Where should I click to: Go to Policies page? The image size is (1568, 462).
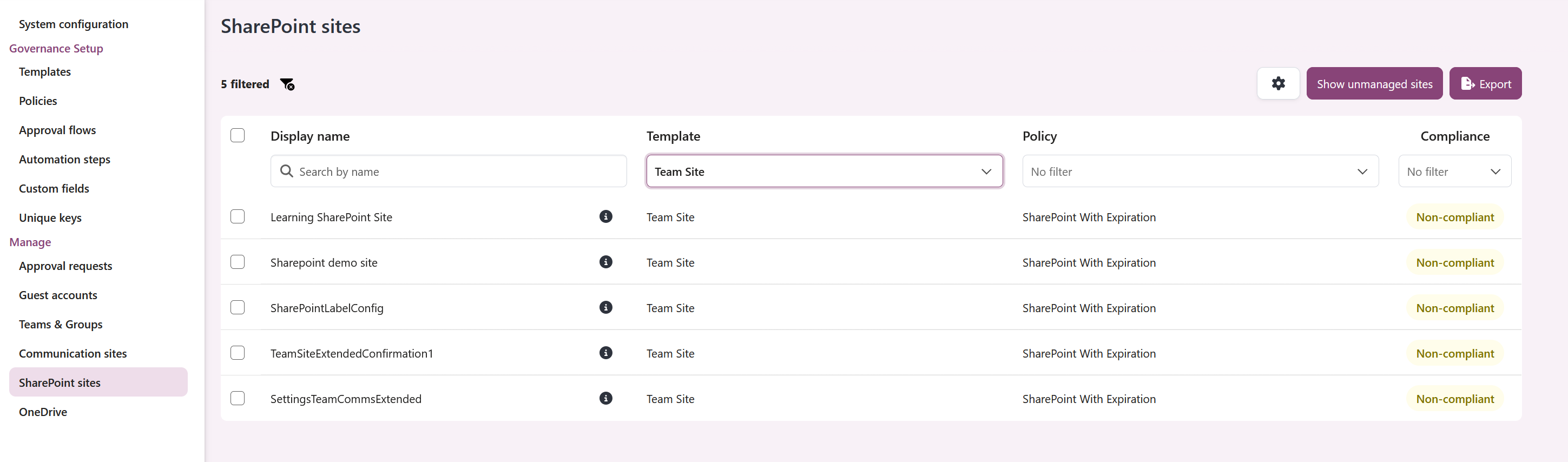38,101
